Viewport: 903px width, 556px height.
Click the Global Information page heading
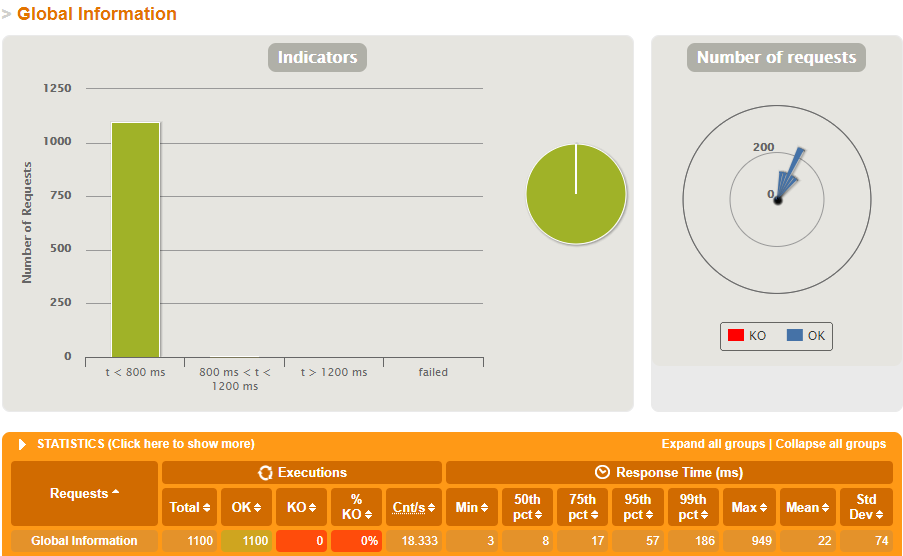[96, 14]
